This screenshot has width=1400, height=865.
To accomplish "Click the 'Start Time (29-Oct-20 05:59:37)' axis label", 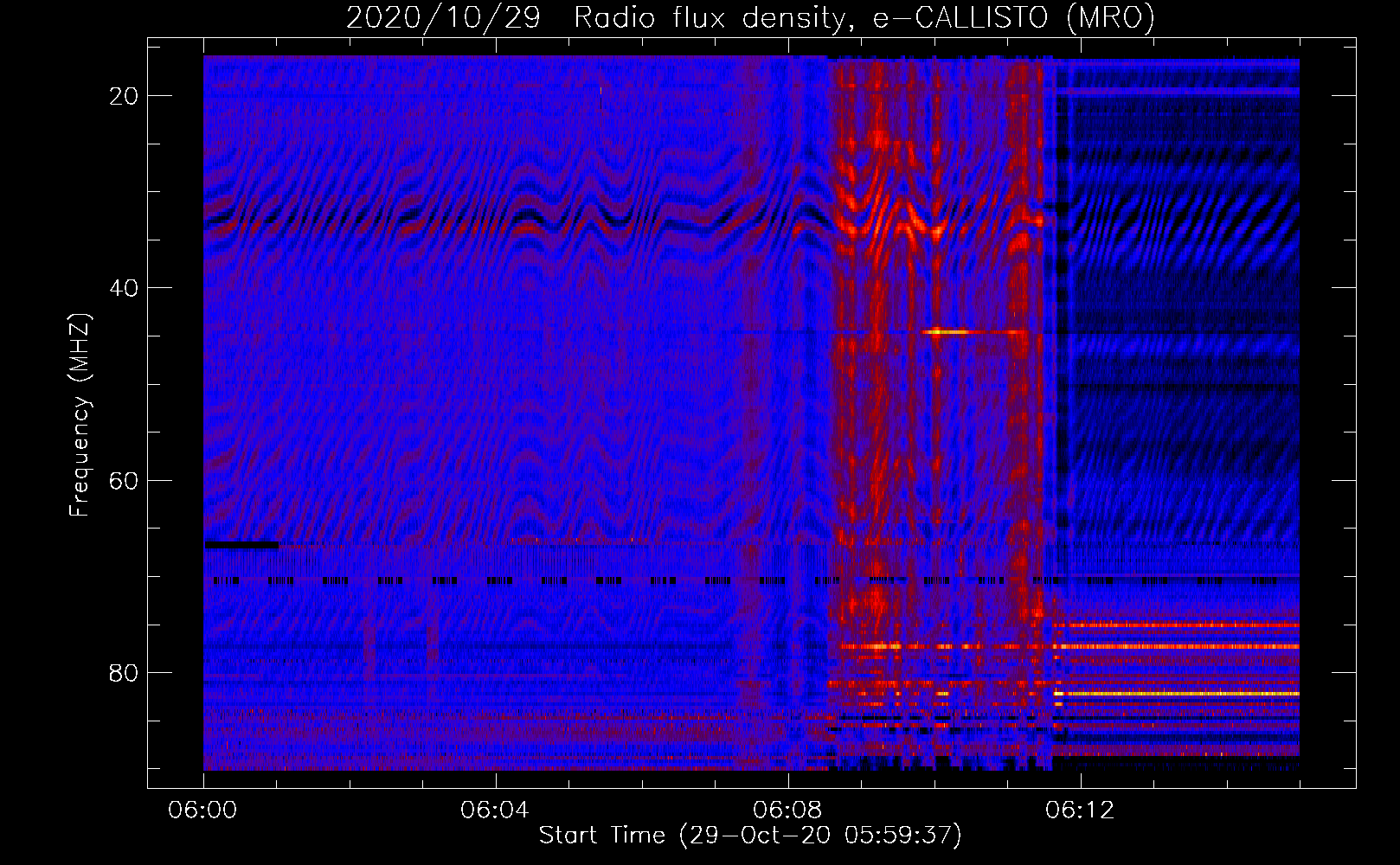I will [x=749, y=836].
